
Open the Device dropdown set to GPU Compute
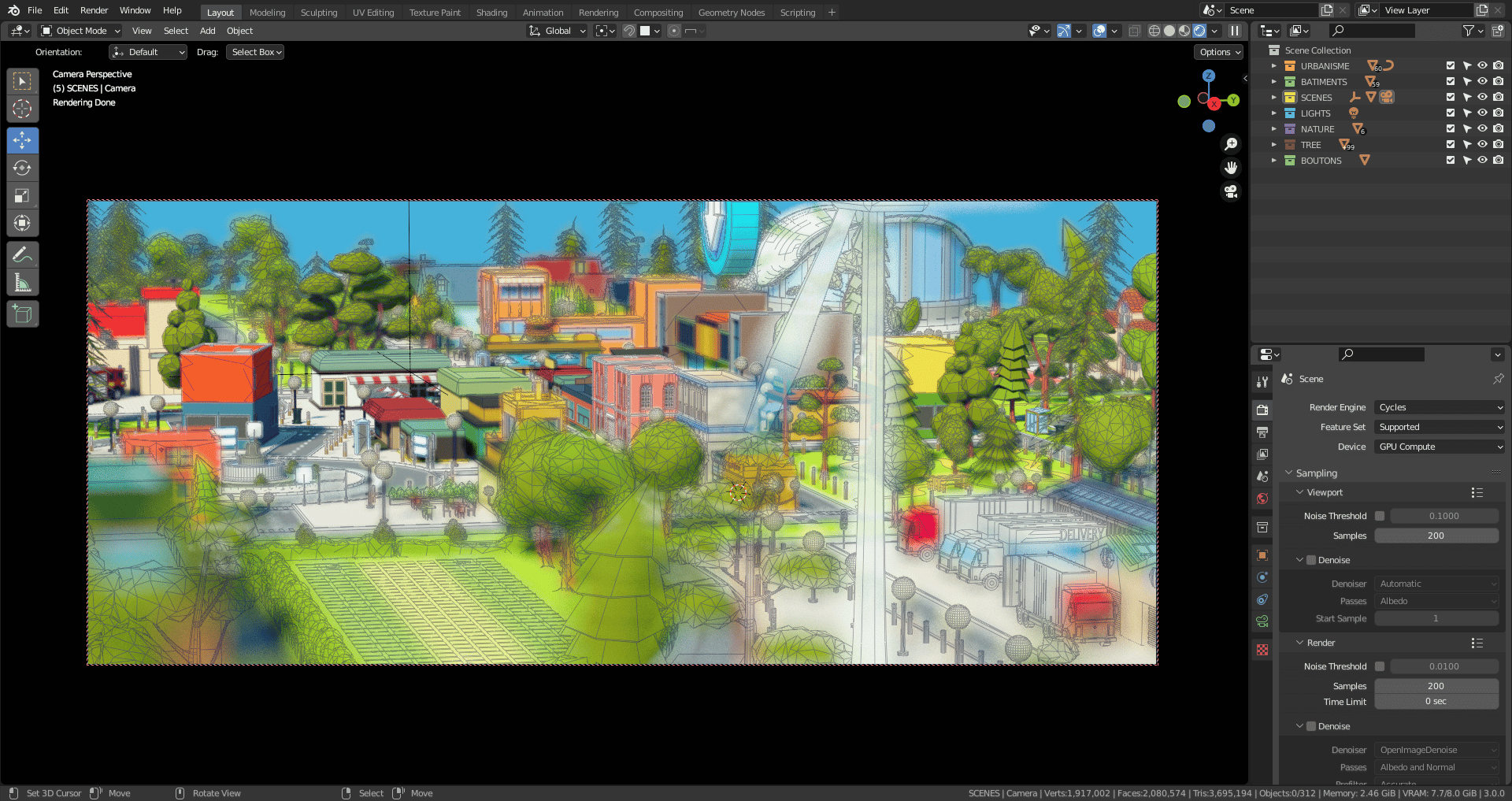tap(1439, 447)
